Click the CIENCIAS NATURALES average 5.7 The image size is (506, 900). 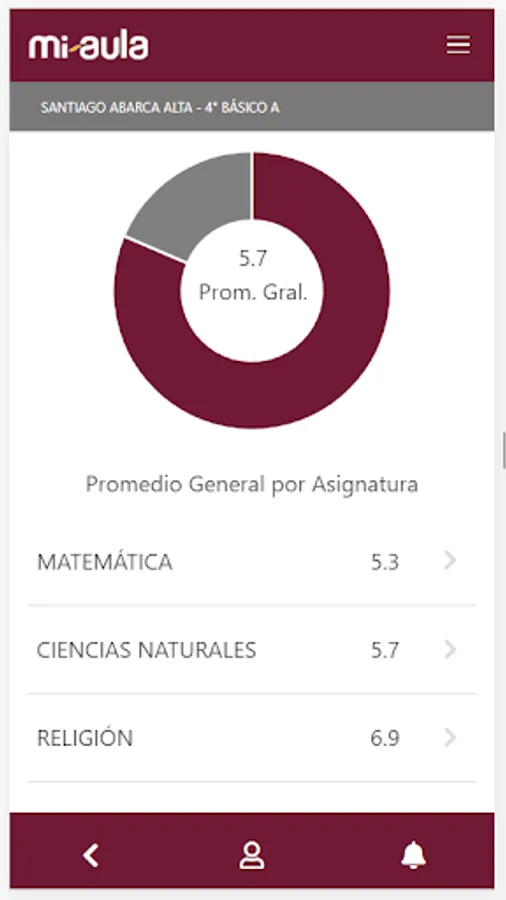pyautogui.click(x=384, y=650)
